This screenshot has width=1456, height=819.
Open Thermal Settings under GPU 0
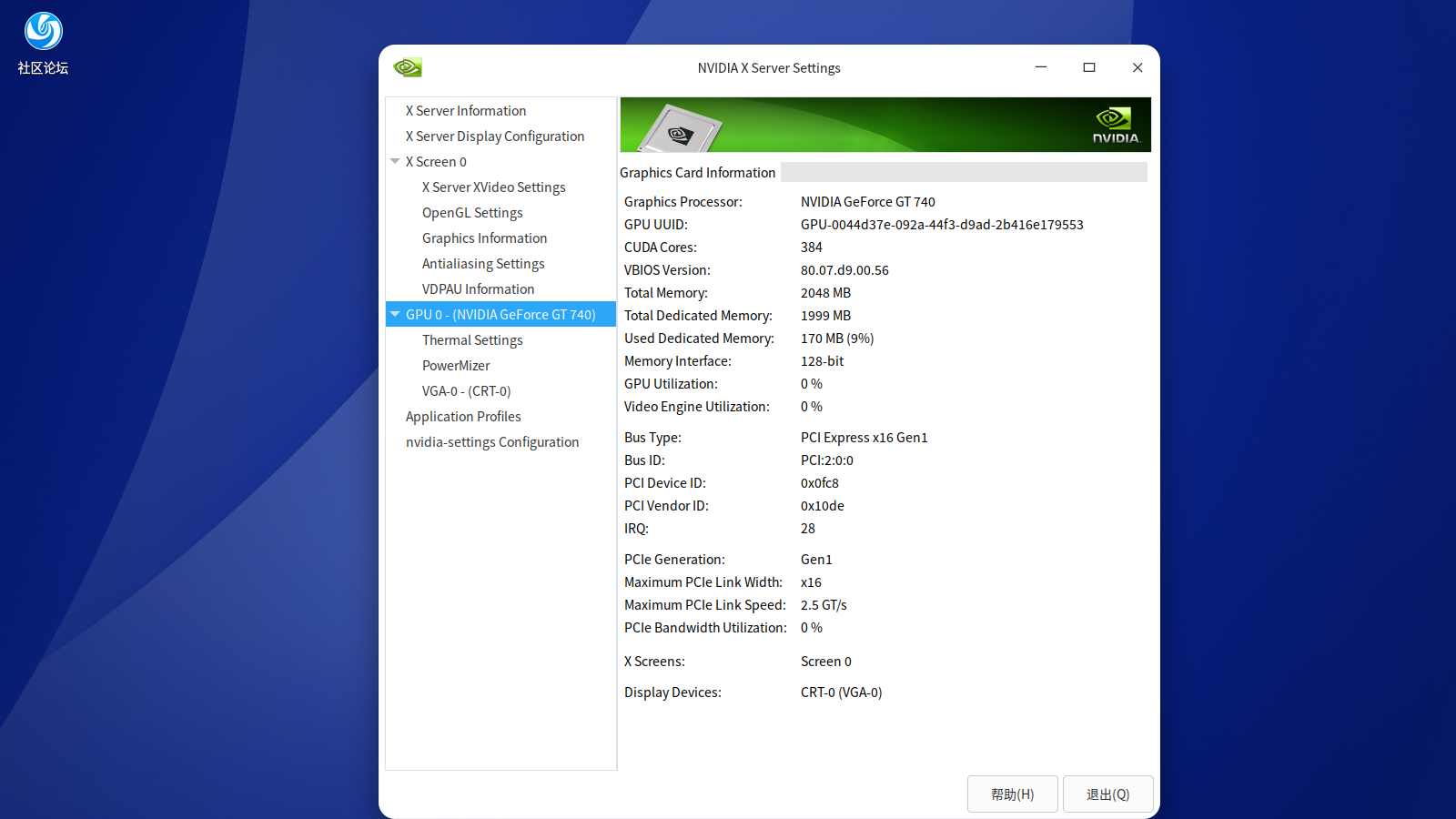tap(472, 340)
